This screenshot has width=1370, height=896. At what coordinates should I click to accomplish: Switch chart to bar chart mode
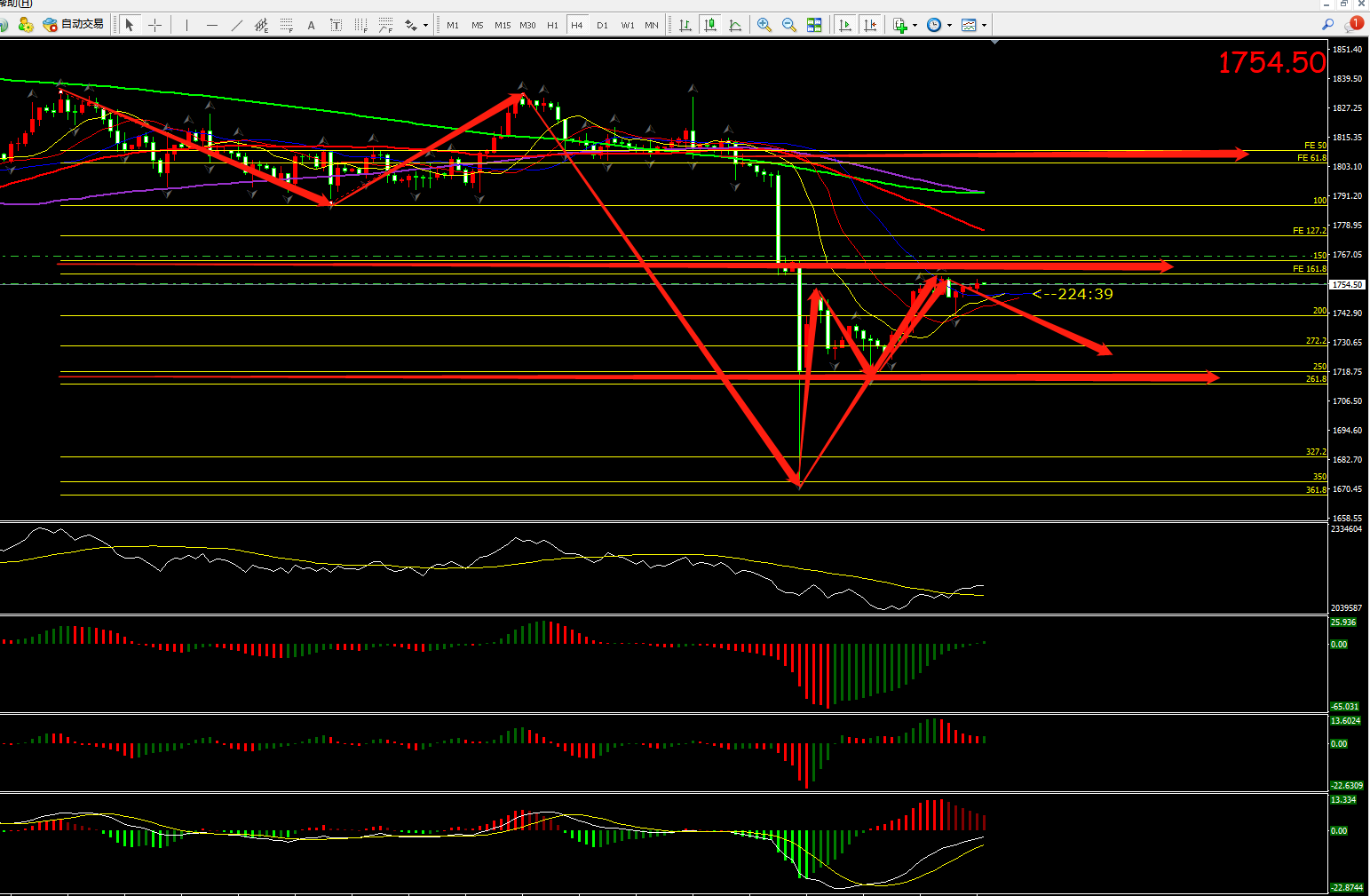click(x=685, y=25)
